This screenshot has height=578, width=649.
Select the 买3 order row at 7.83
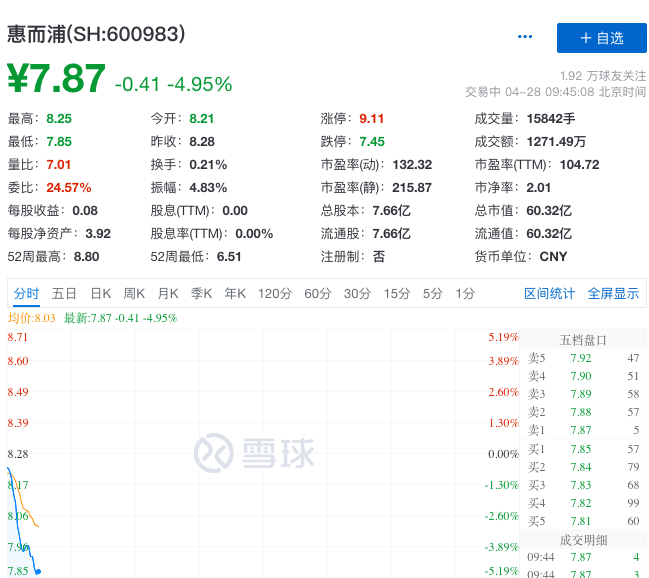tap(583, 485)
